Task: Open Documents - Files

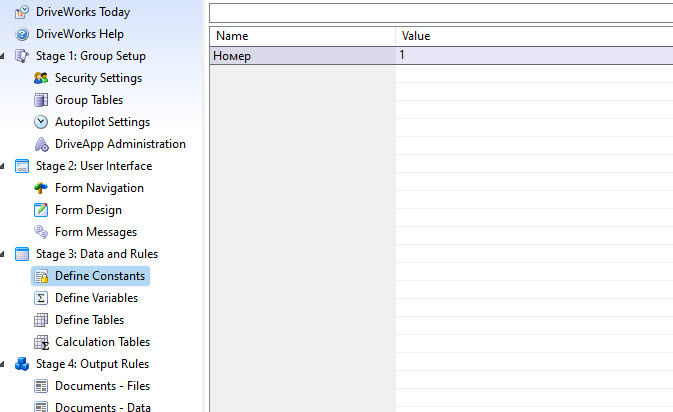Action: [x=102, y=386]
